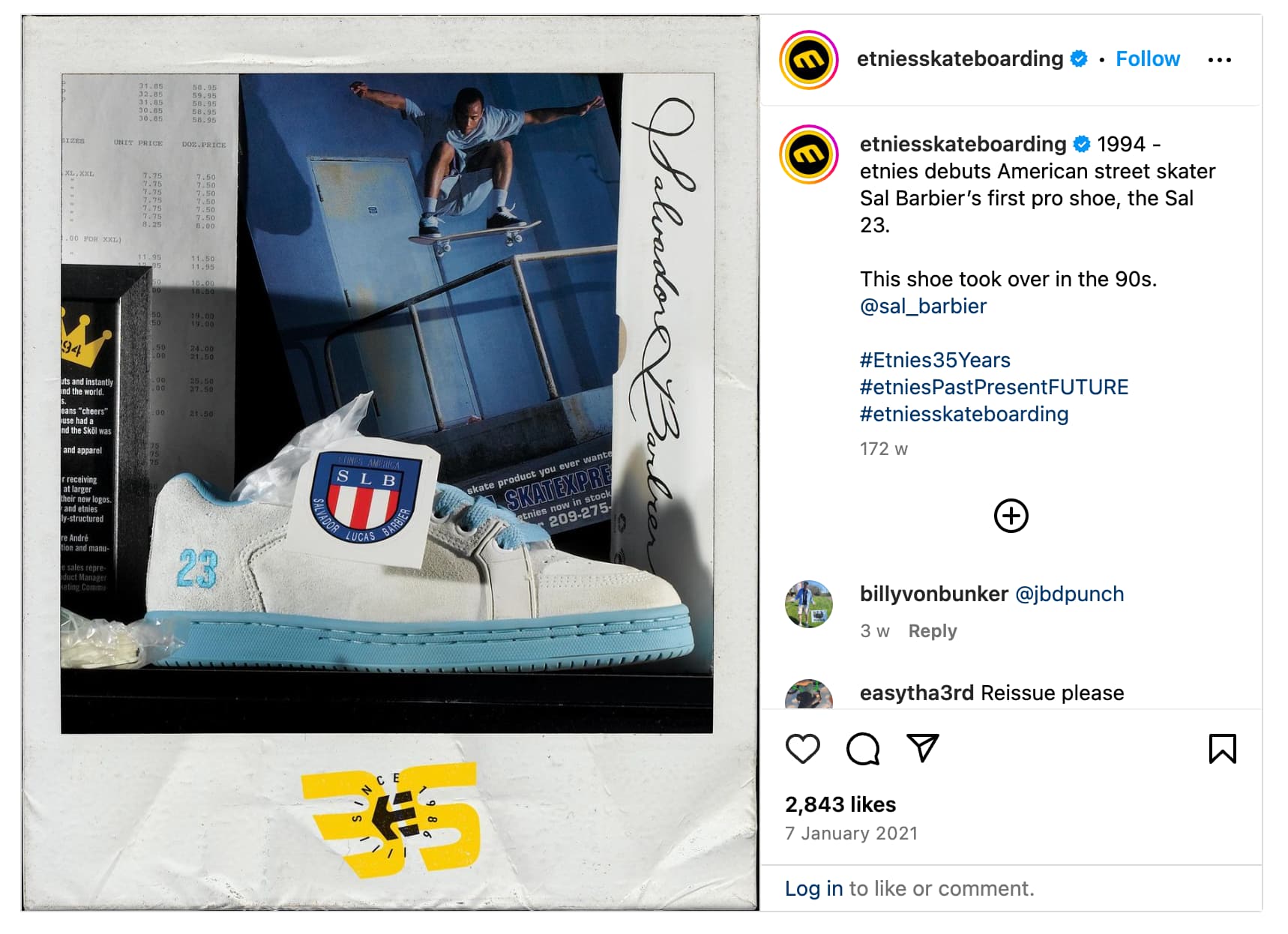Save the post with the bookmark icon
Viewport: 1288px width, 934px height.
pyautogui.click(x=1222, y=749)
